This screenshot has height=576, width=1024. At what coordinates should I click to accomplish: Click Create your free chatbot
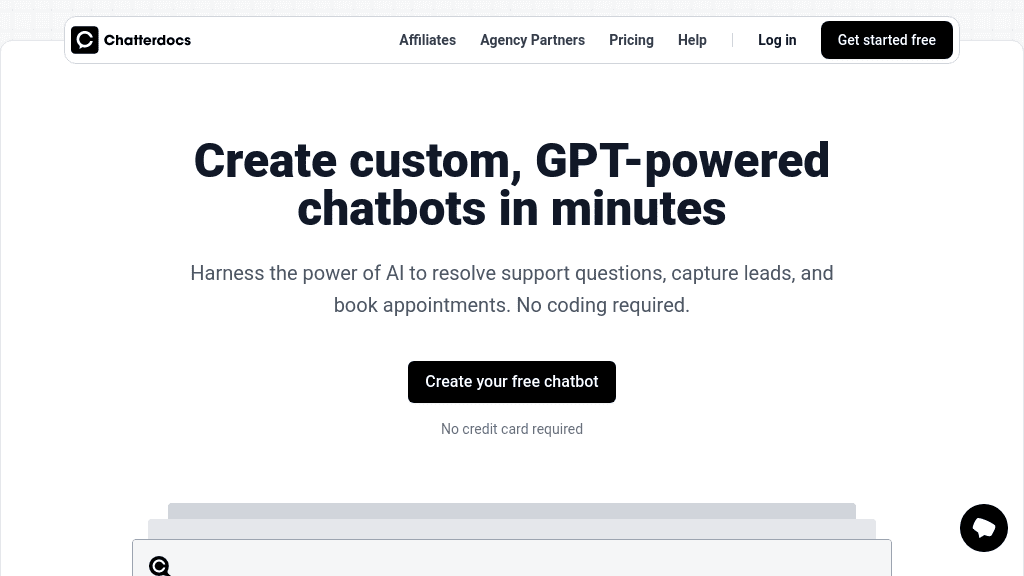pyautogui.click(x=512, y=381)
